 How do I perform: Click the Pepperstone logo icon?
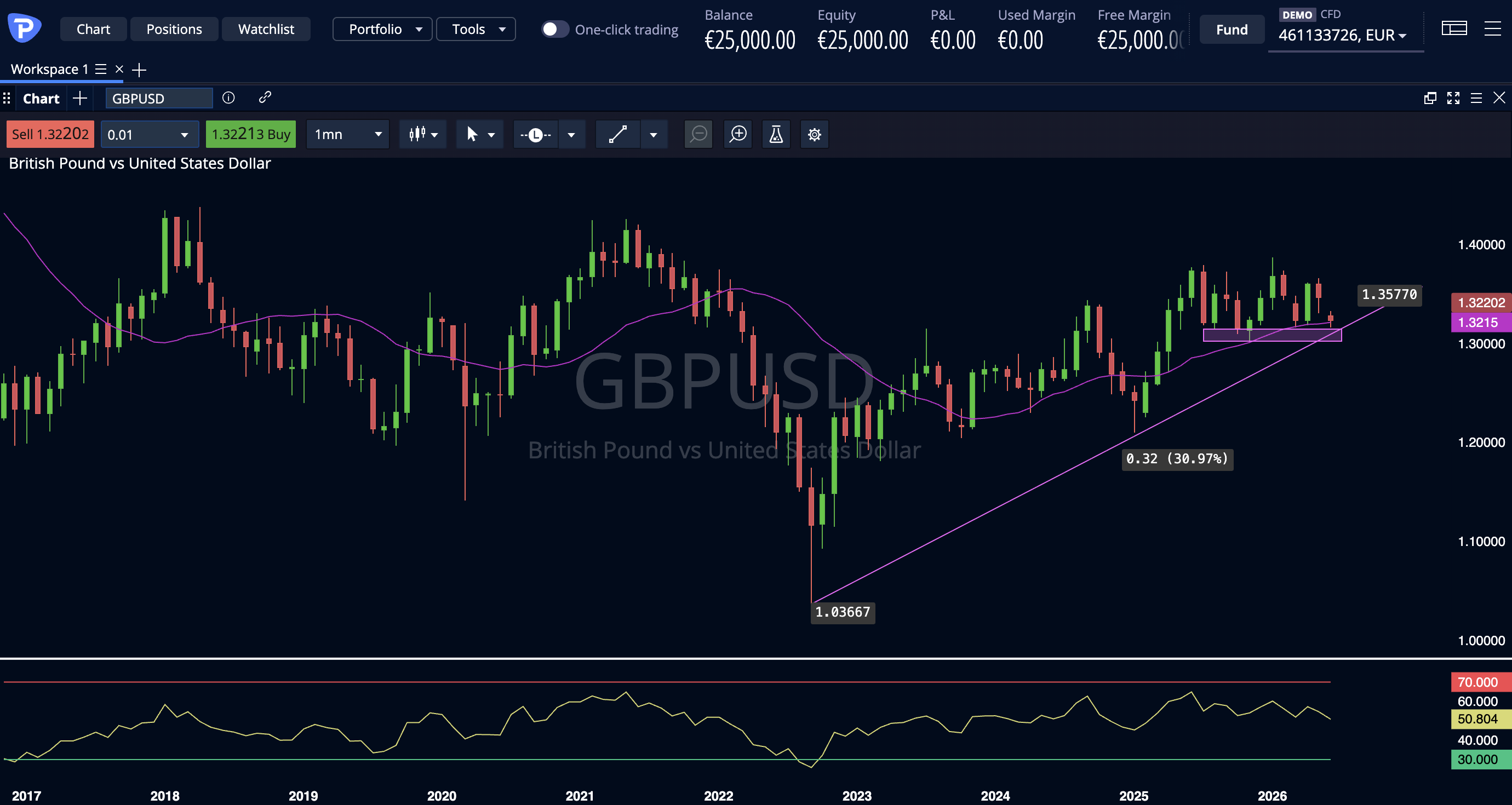(24, 27)
